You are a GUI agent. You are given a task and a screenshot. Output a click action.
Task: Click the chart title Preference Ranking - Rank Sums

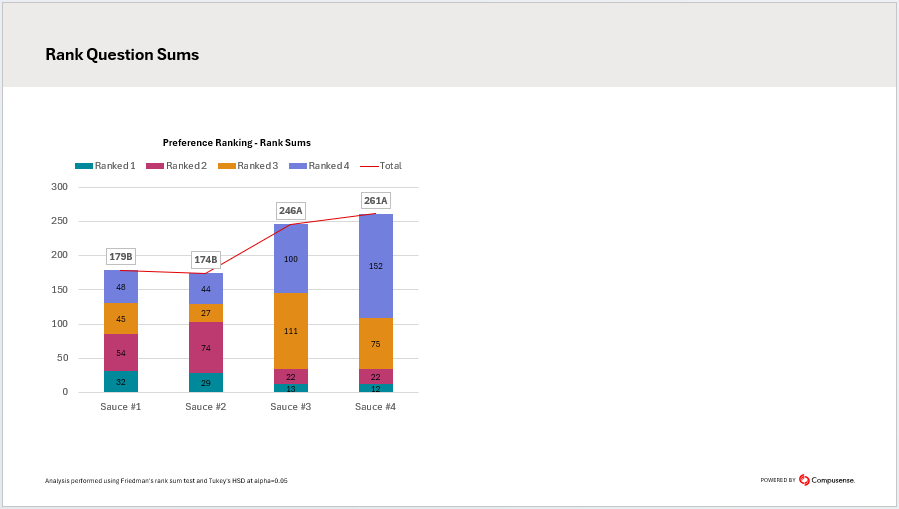(x=237, y=143)
